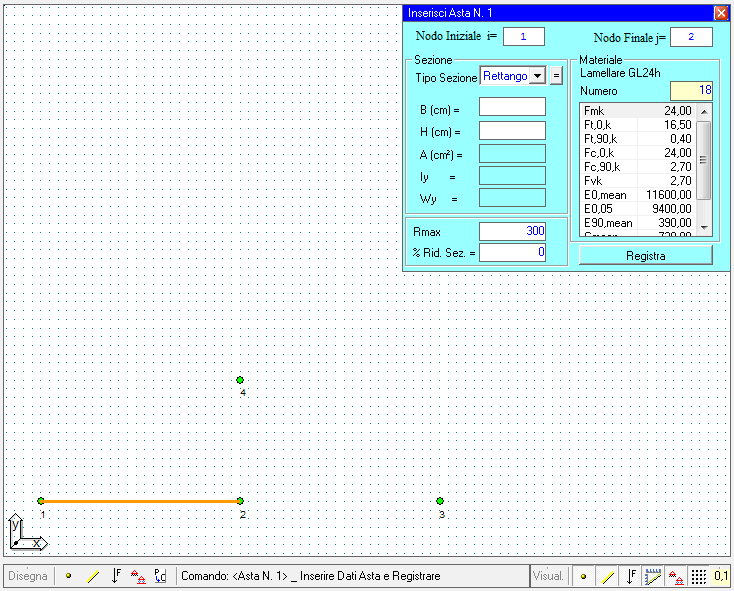Toggle beam line visibility in Visual. toolbar

(x=607, y=576)
